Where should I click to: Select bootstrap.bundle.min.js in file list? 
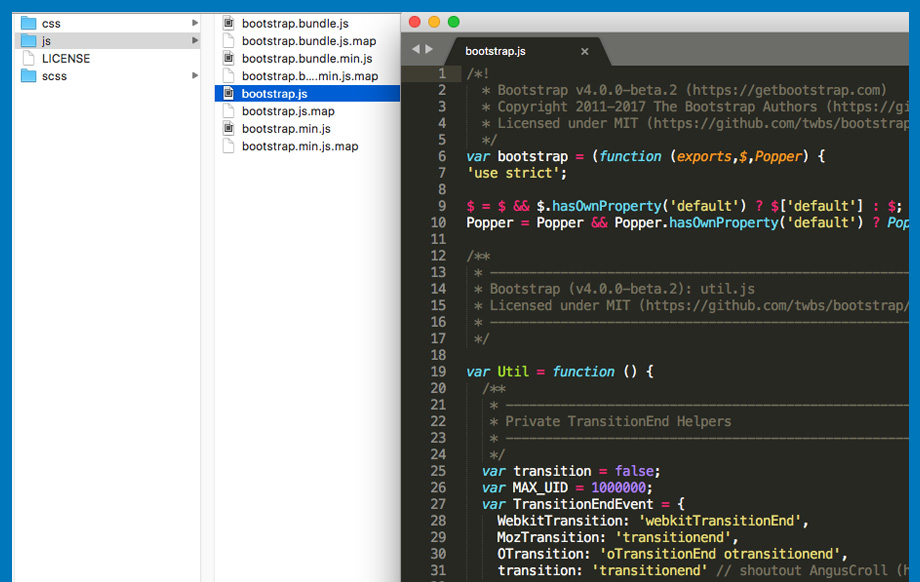pyautogui.click(x=307, y=59)
